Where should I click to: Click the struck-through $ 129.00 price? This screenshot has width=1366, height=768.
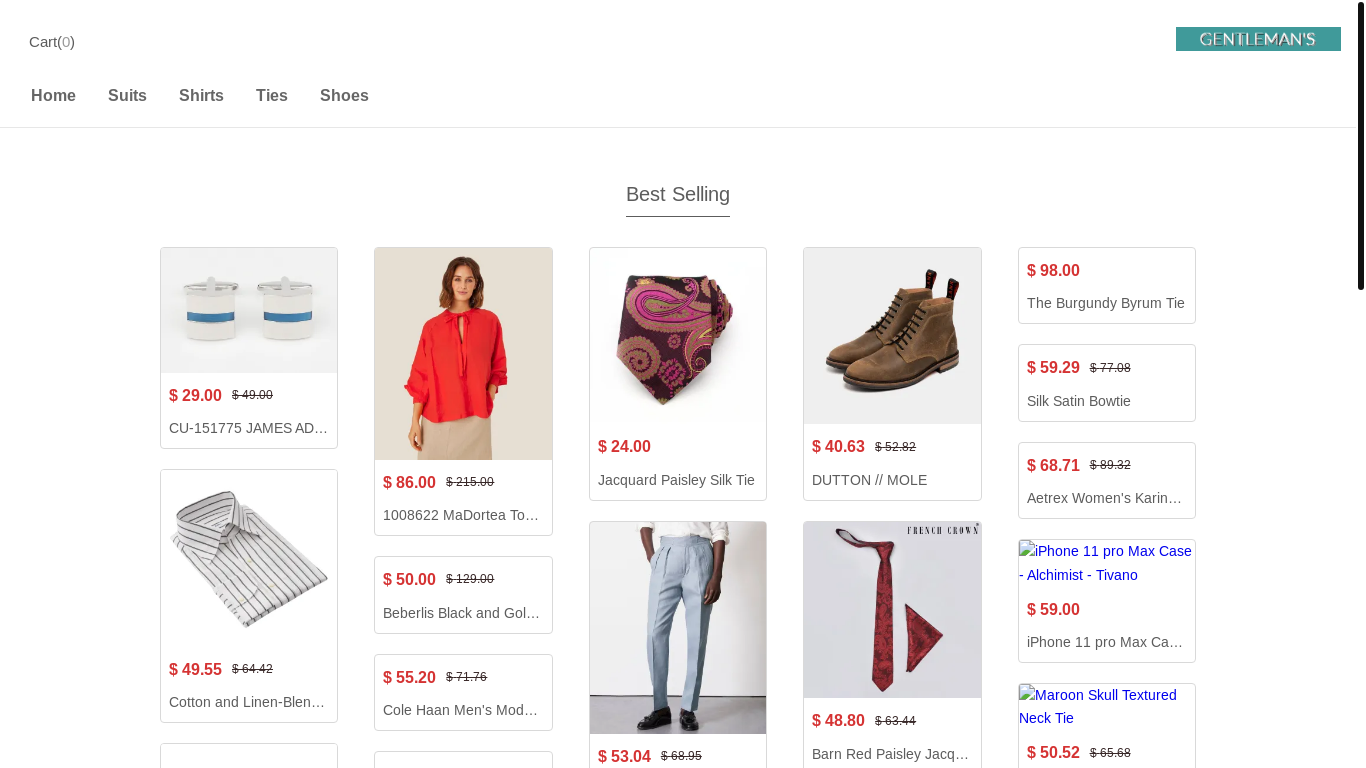click(x=470, y=579)
